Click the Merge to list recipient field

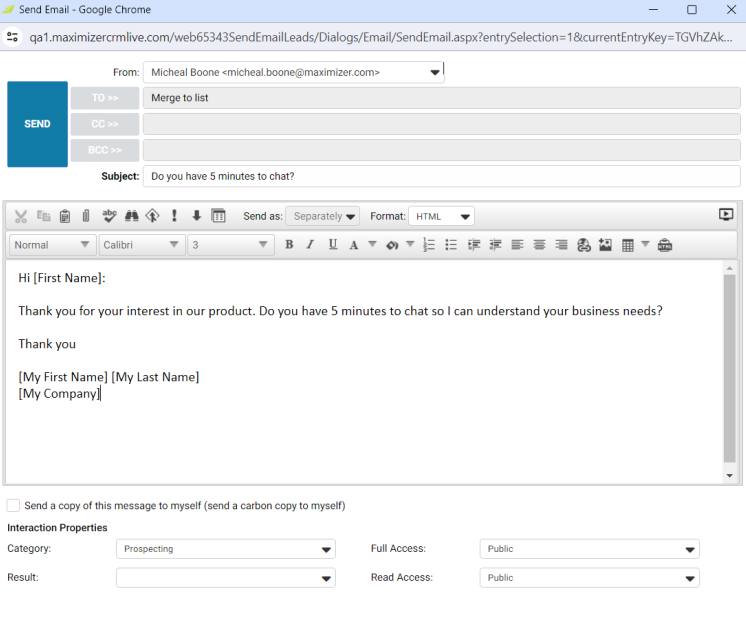coord(442,98)
